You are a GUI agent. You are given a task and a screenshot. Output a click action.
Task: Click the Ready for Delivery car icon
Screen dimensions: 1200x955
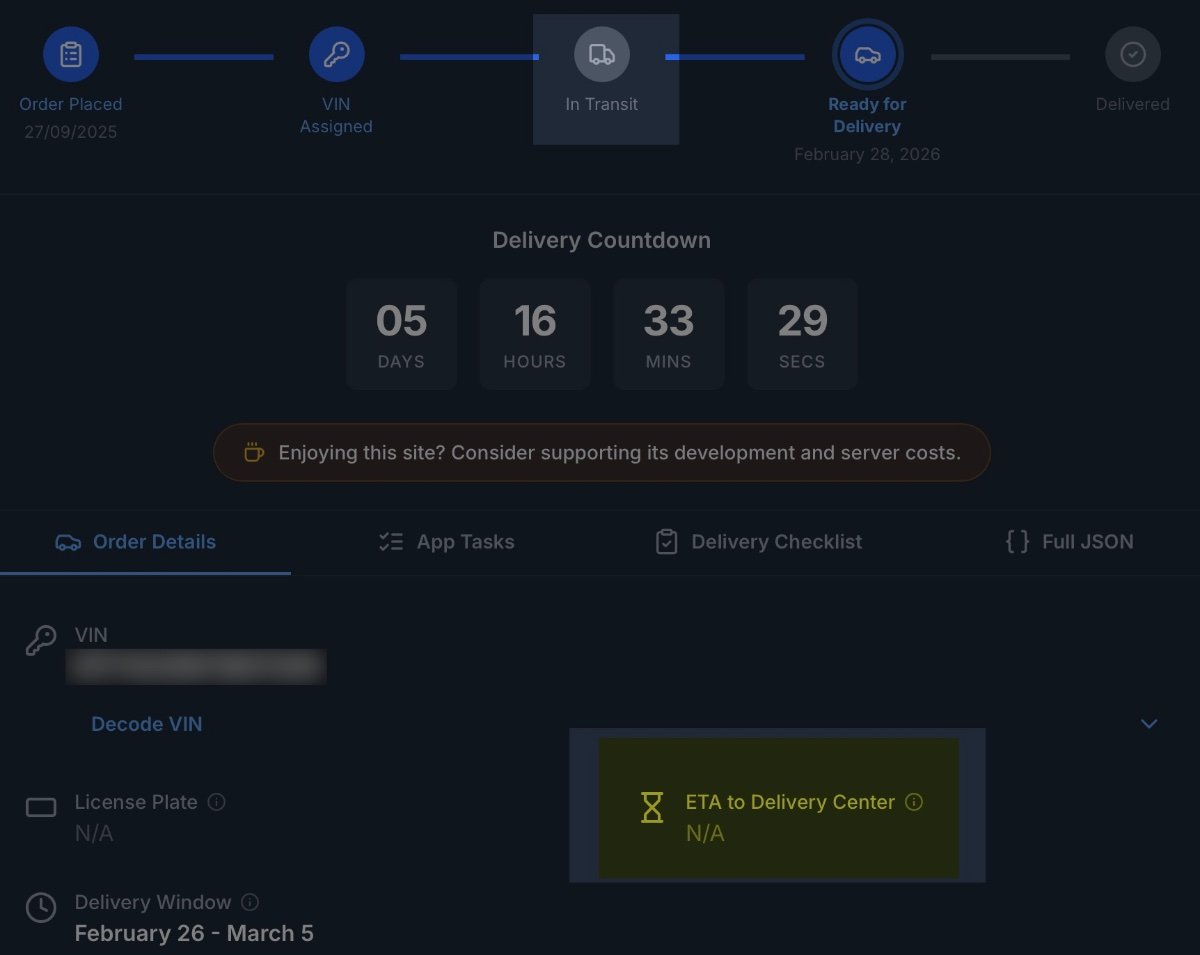[867, 55]
